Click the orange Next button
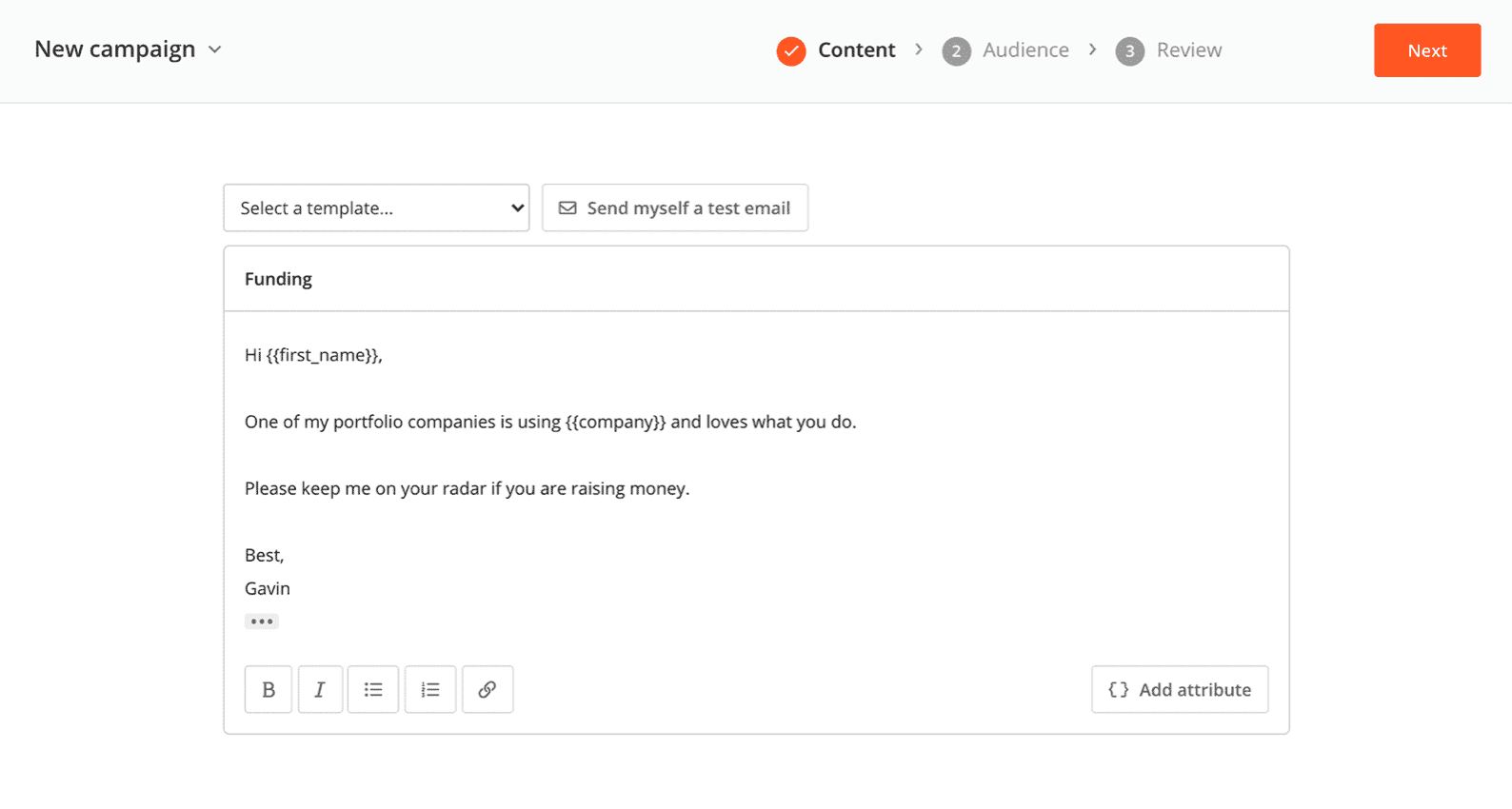 click(x=1427, y=50)
